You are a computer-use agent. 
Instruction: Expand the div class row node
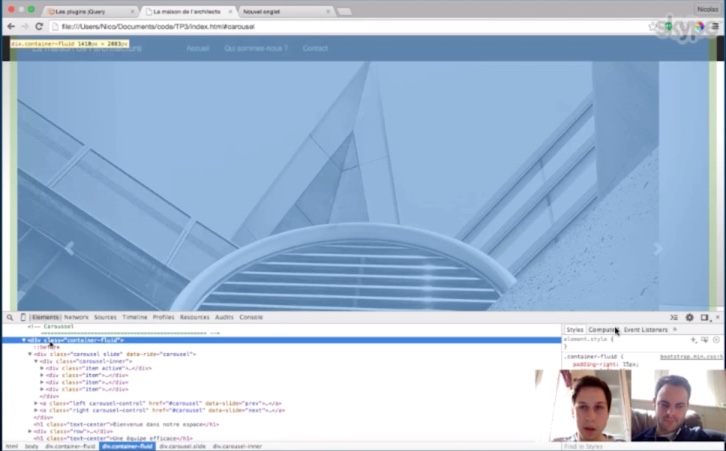(x=30, y=431)
